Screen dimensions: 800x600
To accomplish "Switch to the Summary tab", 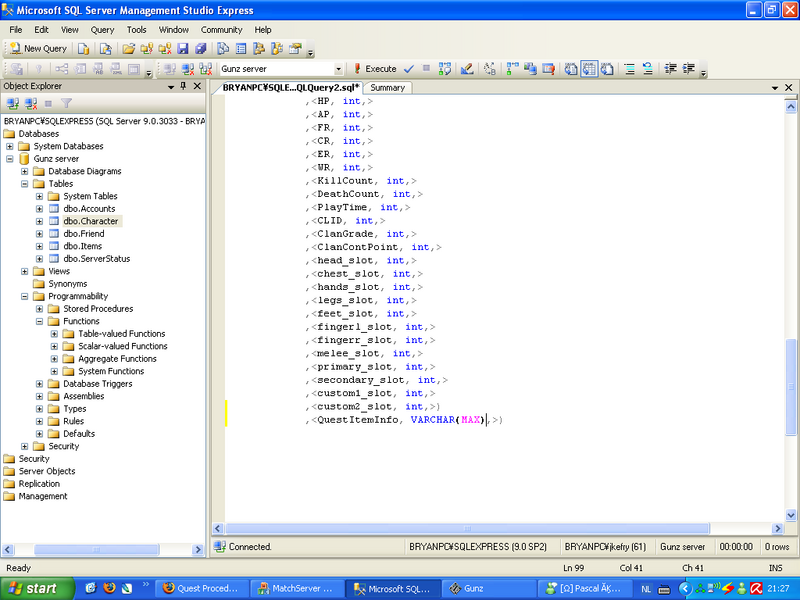I will tap(387, 88).
